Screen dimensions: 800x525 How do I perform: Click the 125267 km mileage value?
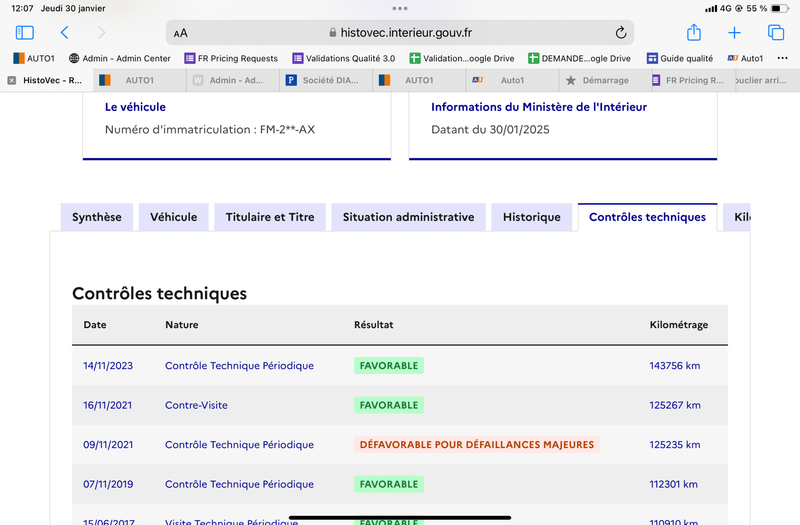click(x=674, y=405)
